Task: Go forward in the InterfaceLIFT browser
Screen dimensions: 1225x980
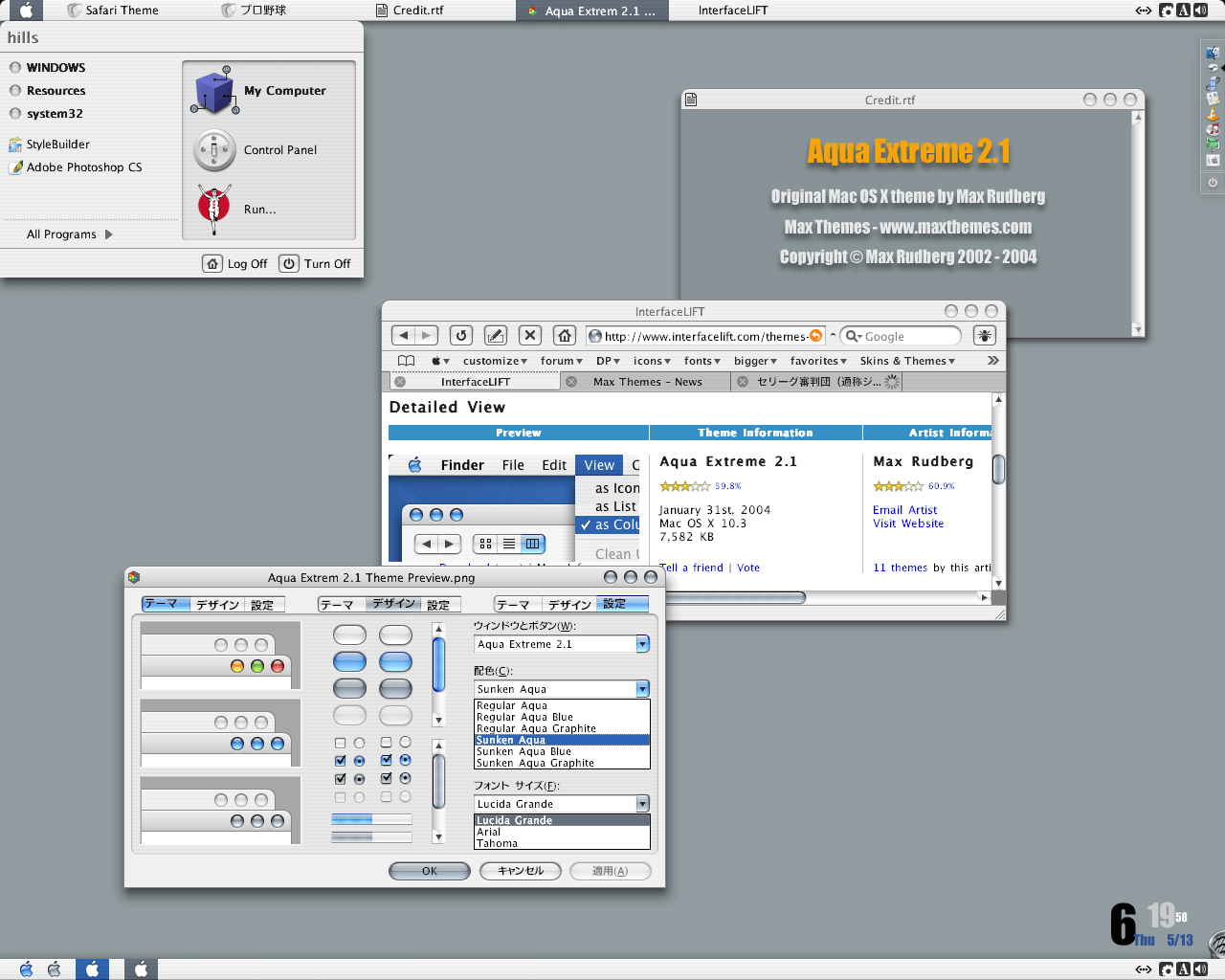Action: (x=427, y=336)
